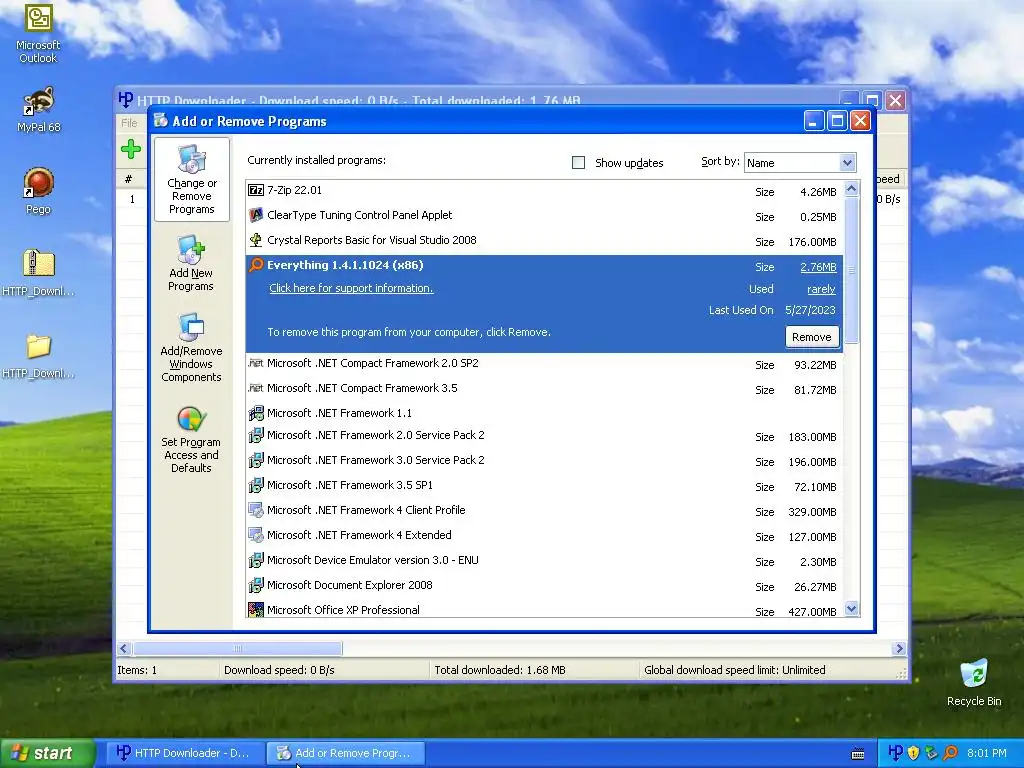Click 2.76MB size link
The width and height of the screenshot is (1024, 768).
click(818, 267)
